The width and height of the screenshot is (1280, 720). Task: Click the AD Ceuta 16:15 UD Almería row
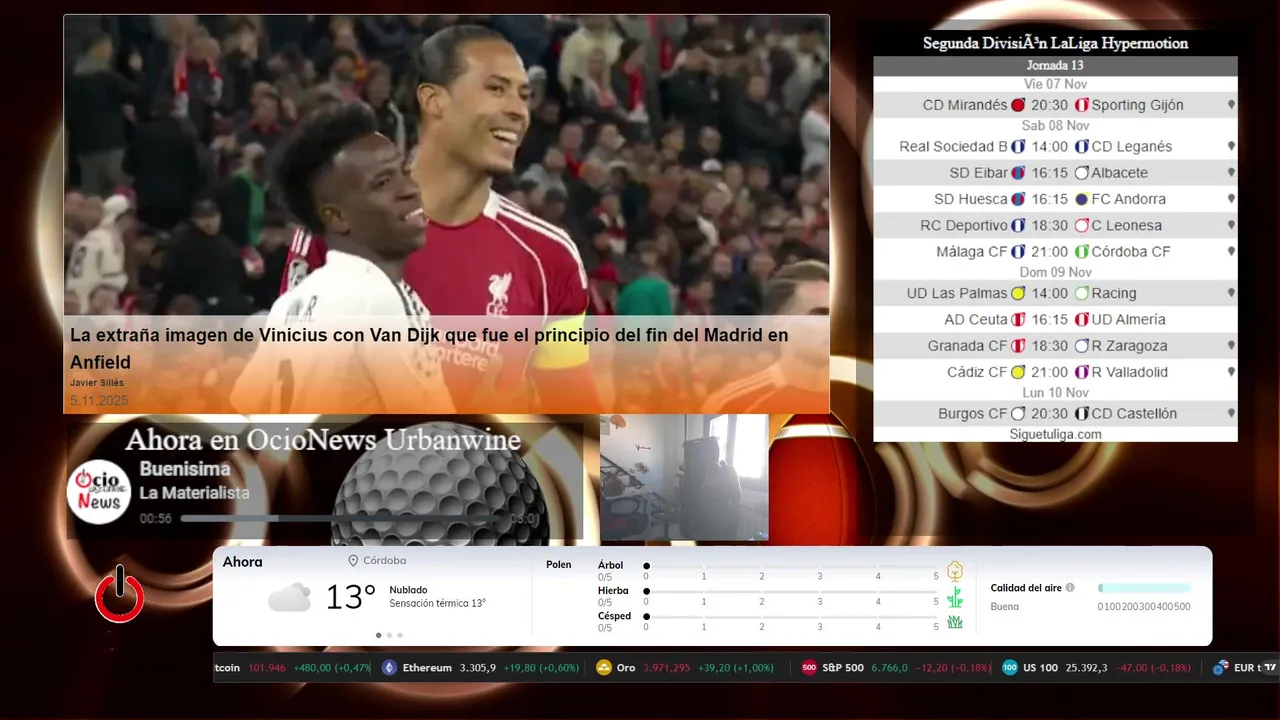point(1055,319)
